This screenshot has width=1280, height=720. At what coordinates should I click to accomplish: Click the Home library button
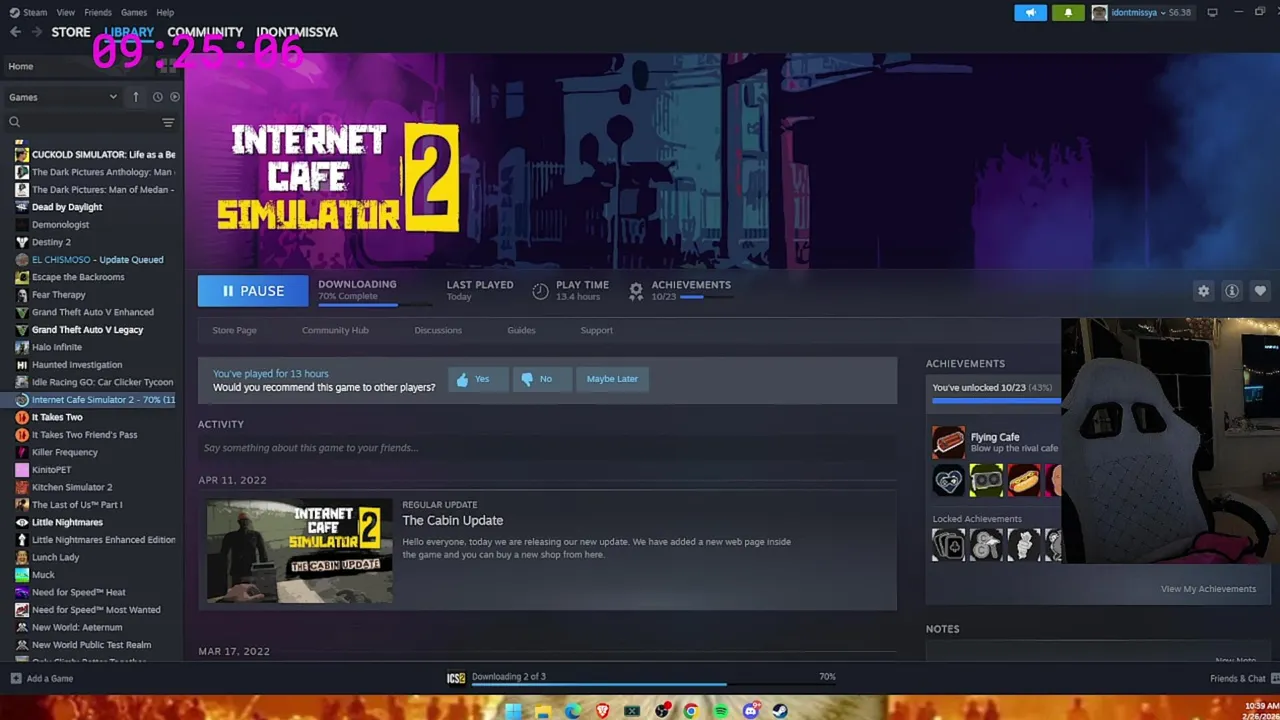[78, 66]
